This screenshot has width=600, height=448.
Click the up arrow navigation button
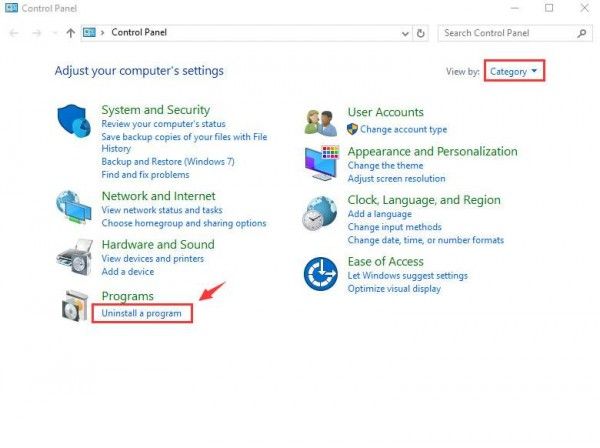pos(70,33)
